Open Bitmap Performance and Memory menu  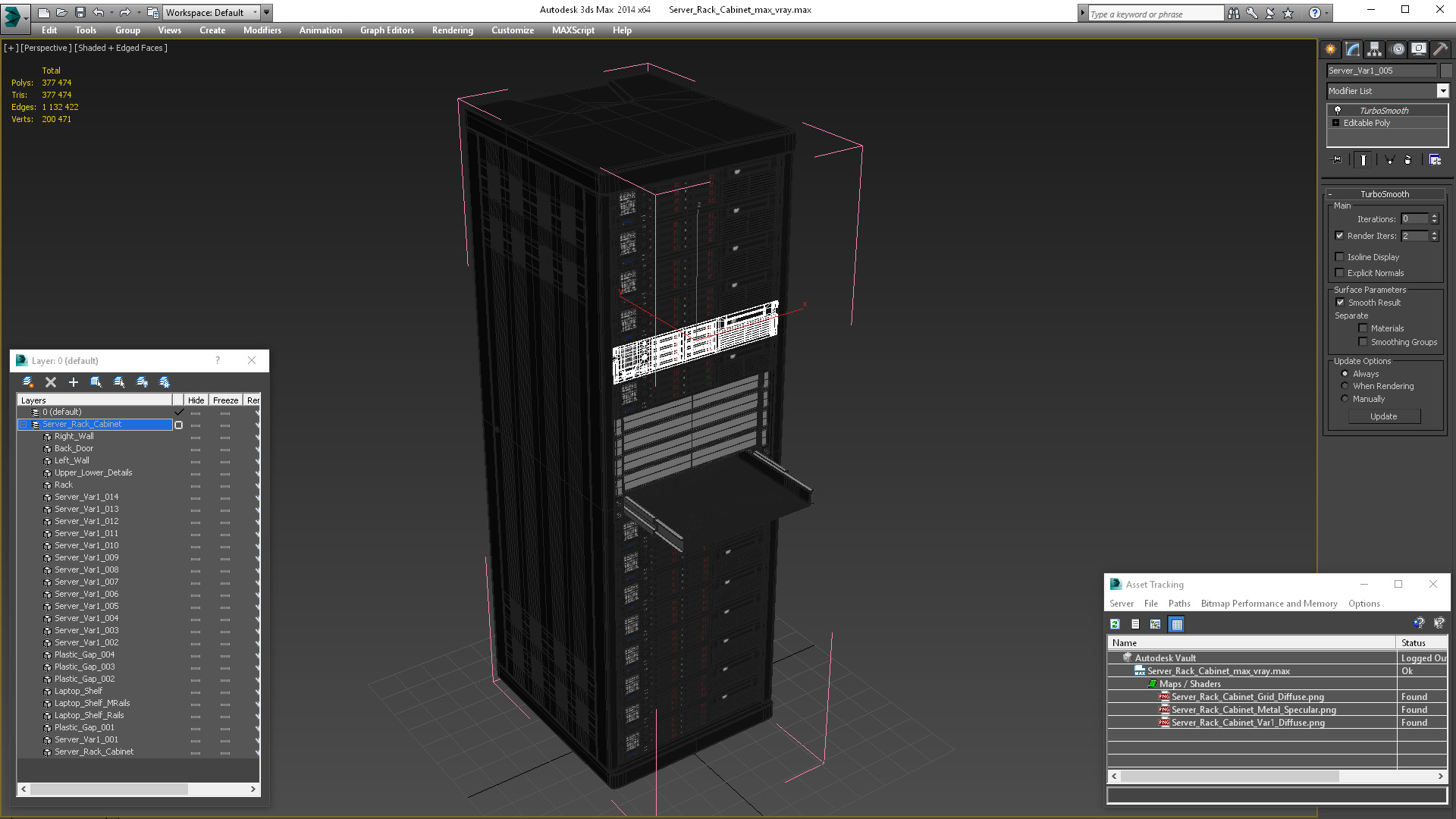[1269, 604]
